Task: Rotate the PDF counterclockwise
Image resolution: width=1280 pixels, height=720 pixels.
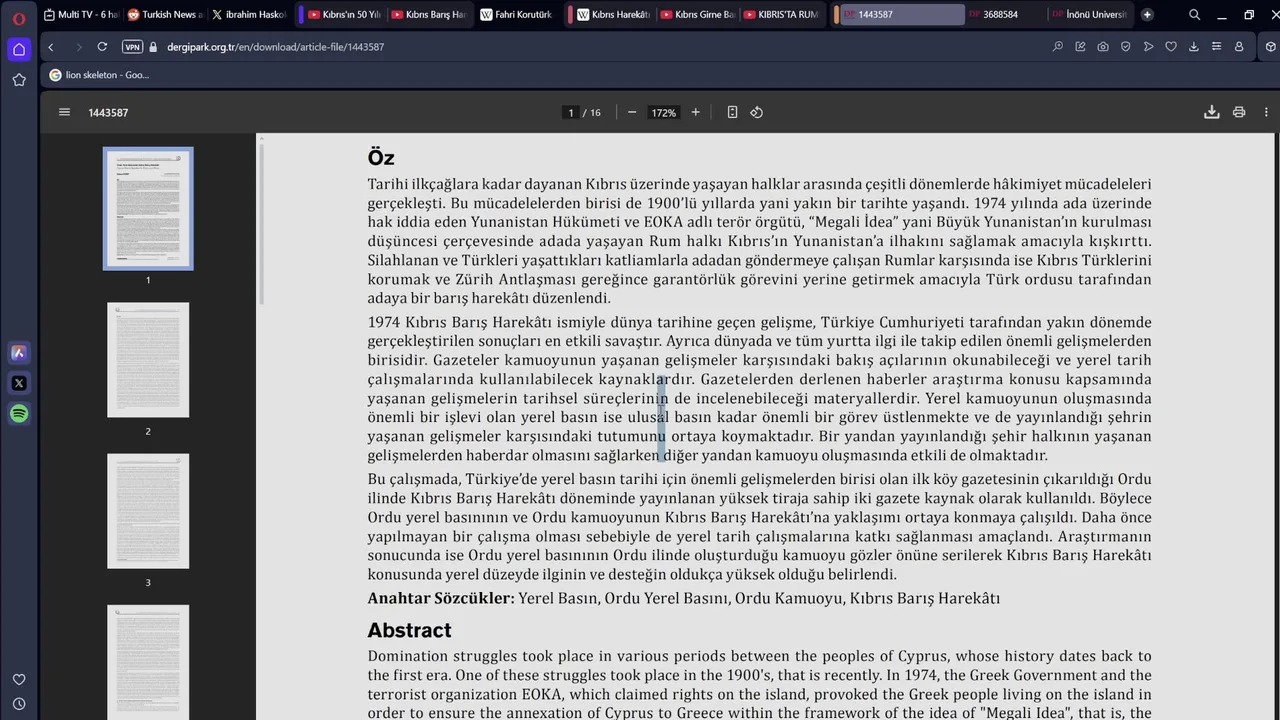Action: pyautogui.click(x=757, y=112)
